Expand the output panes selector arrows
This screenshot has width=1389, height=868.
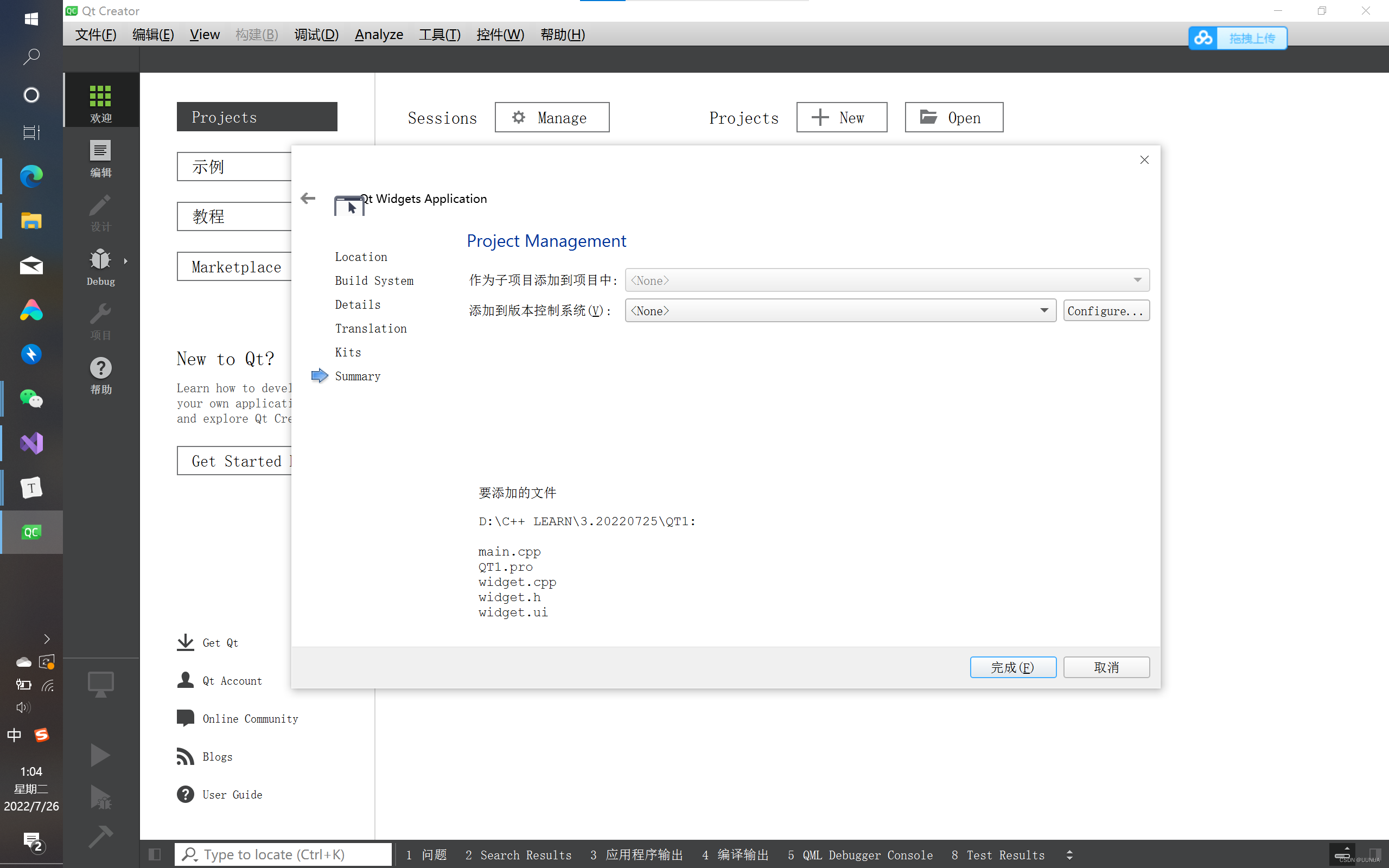point(1069,855)
